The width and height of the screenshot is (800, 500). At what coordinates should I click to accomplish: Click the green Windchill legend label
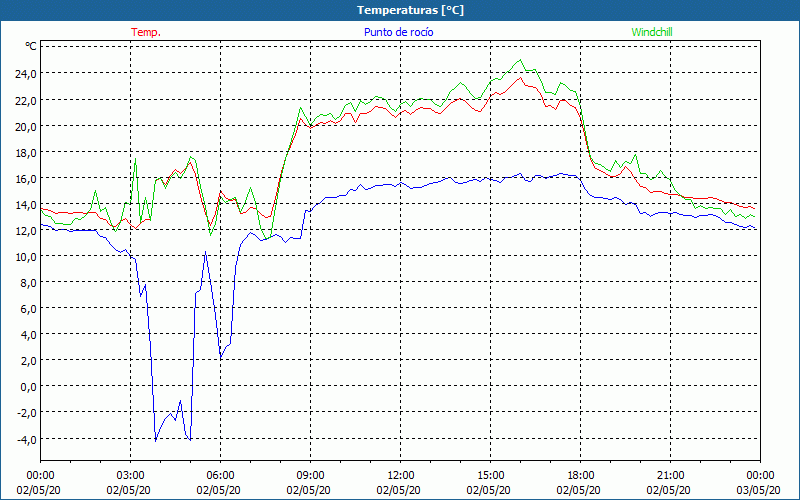652,32
